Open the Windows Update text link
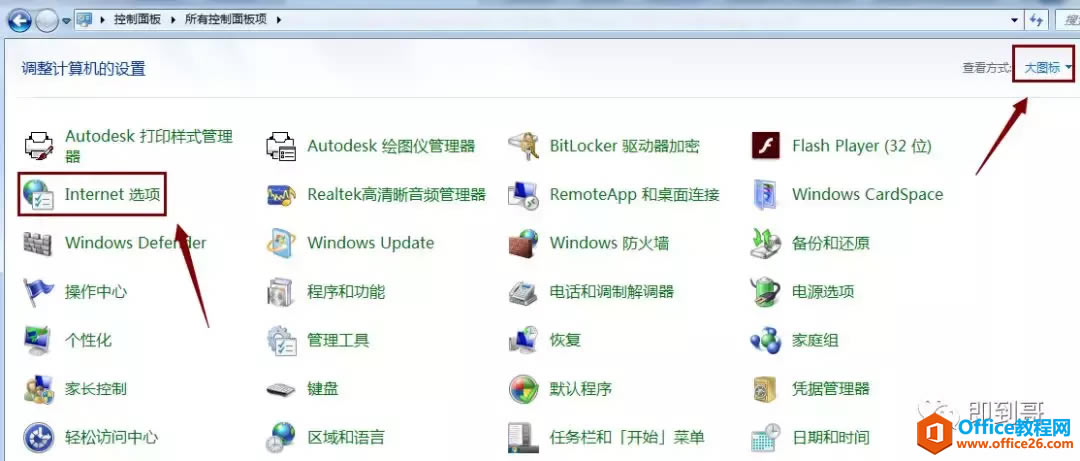The image size is (1080, 461). (371, 243)
